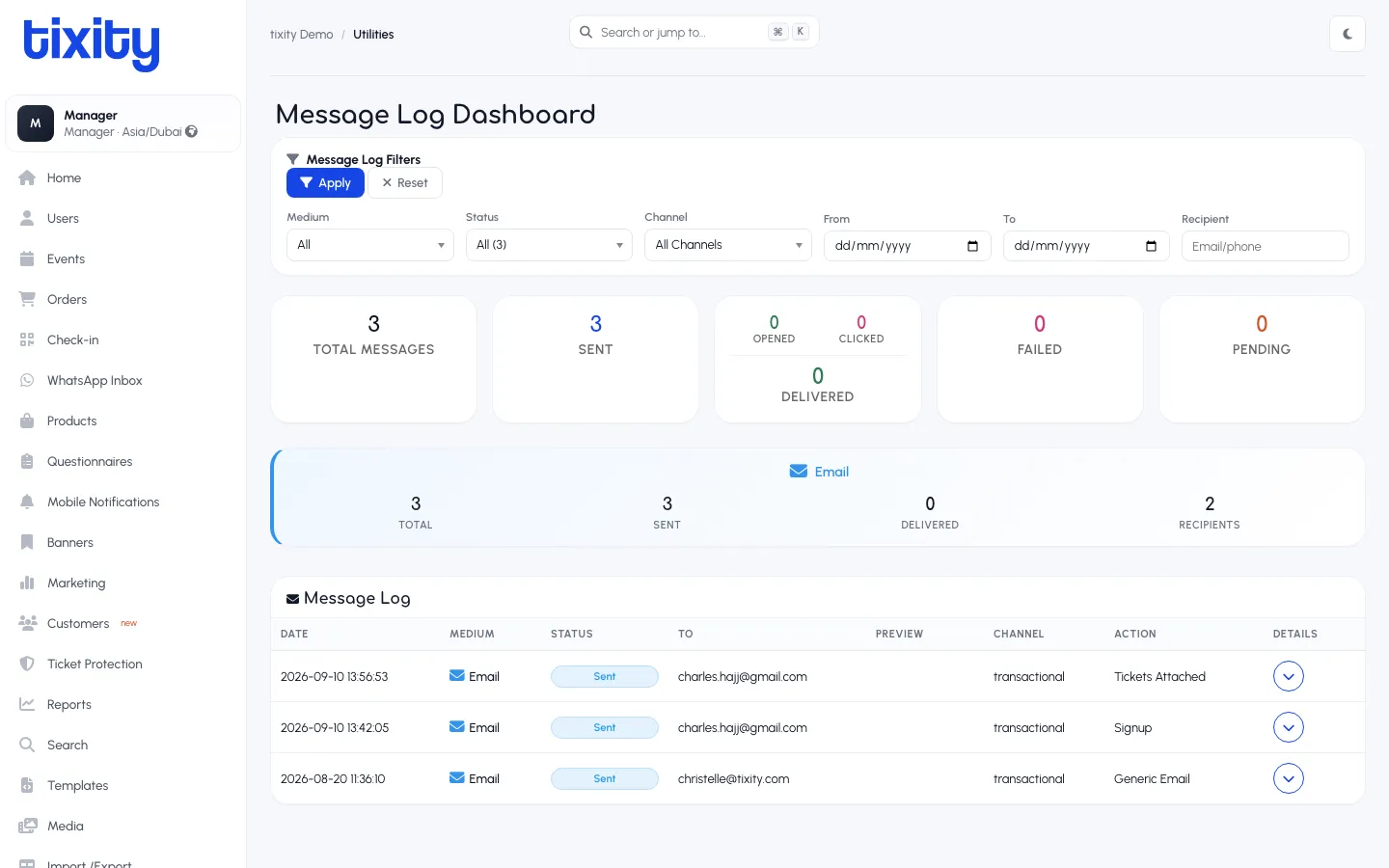Click the Questionnaires clipboard icon

tap(27, 461)
